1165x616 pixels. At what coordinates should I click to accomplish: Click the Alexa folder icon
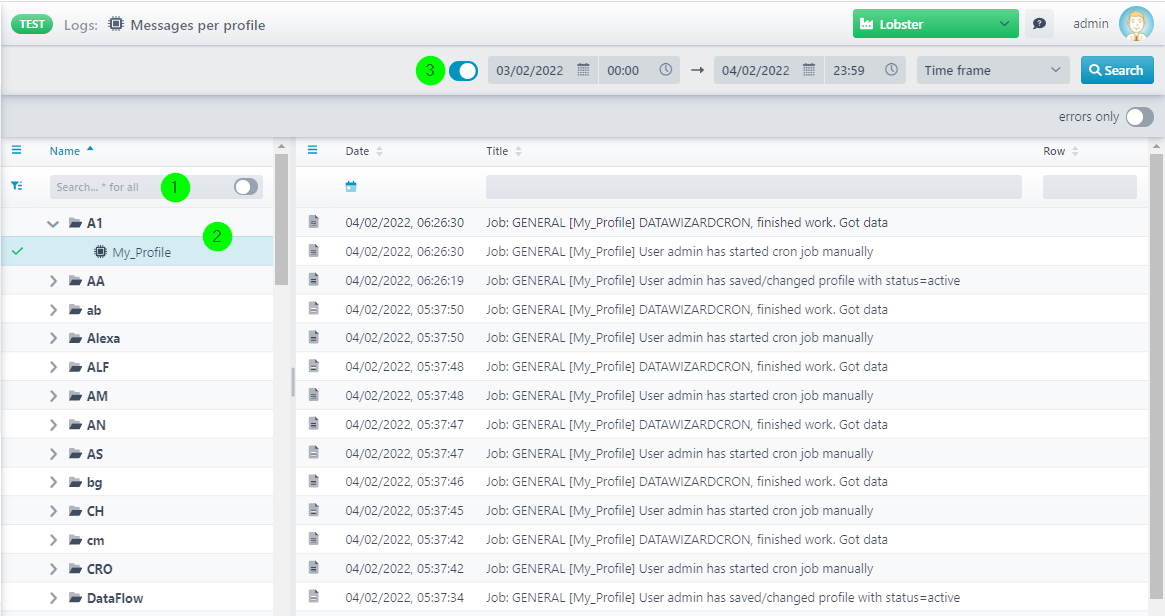click(75, 338)
